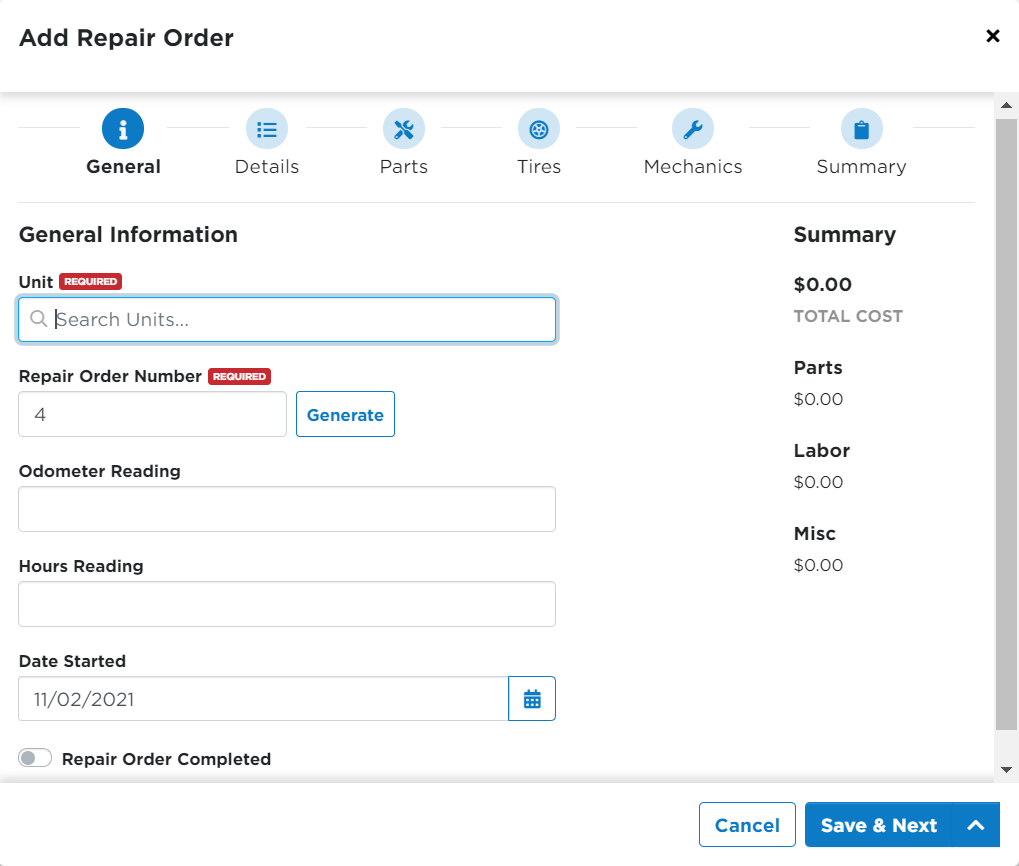1019x866 pixels.
Task: Open Mechanics step wrench icon
Action: pos(693,129)
